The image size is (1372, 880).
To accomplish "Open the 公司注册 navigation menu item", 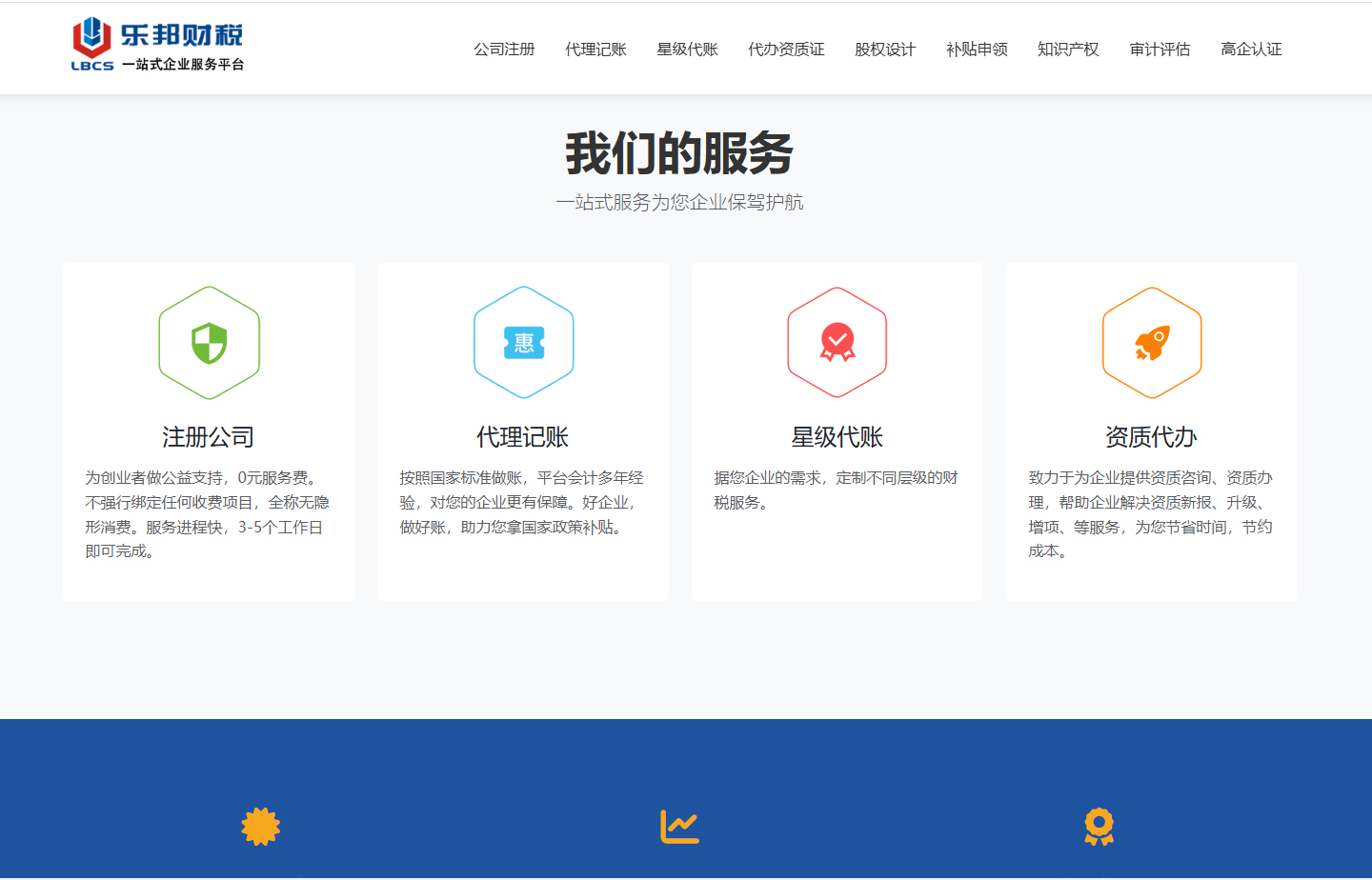I will tap(504, 50).
